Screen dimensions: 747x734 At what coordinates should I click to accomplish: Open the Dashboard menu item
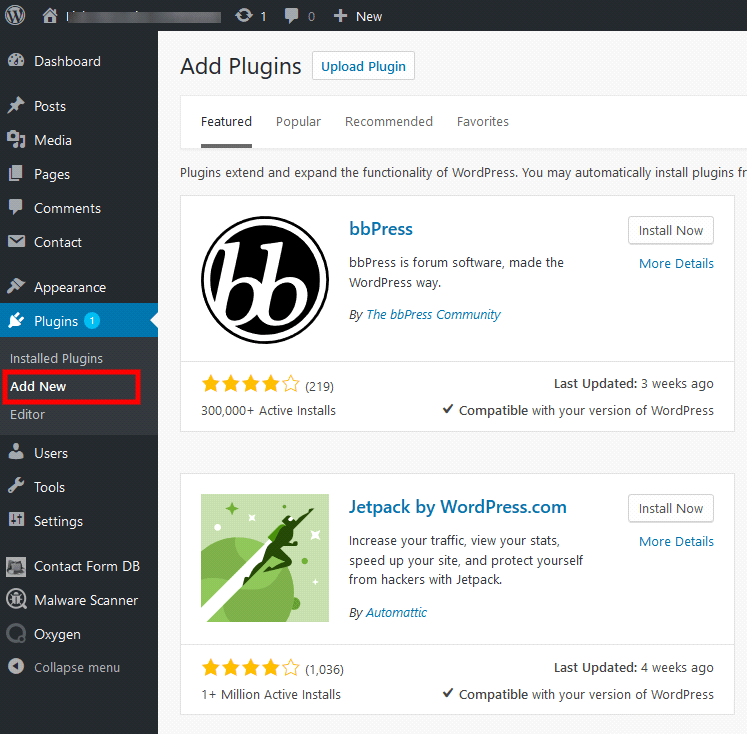click(x=67, y=61)
